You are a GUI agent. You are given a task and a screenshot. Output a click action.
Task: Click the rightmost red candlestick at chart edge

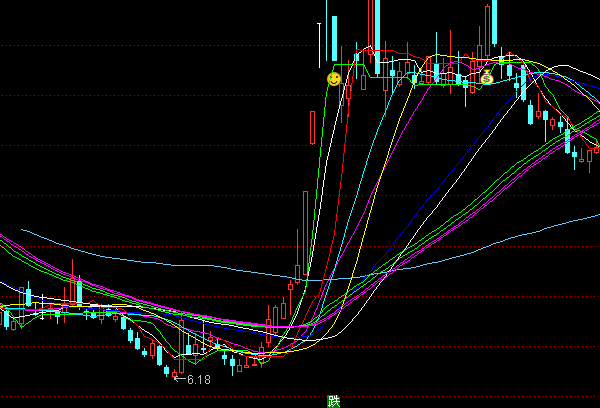596,149
